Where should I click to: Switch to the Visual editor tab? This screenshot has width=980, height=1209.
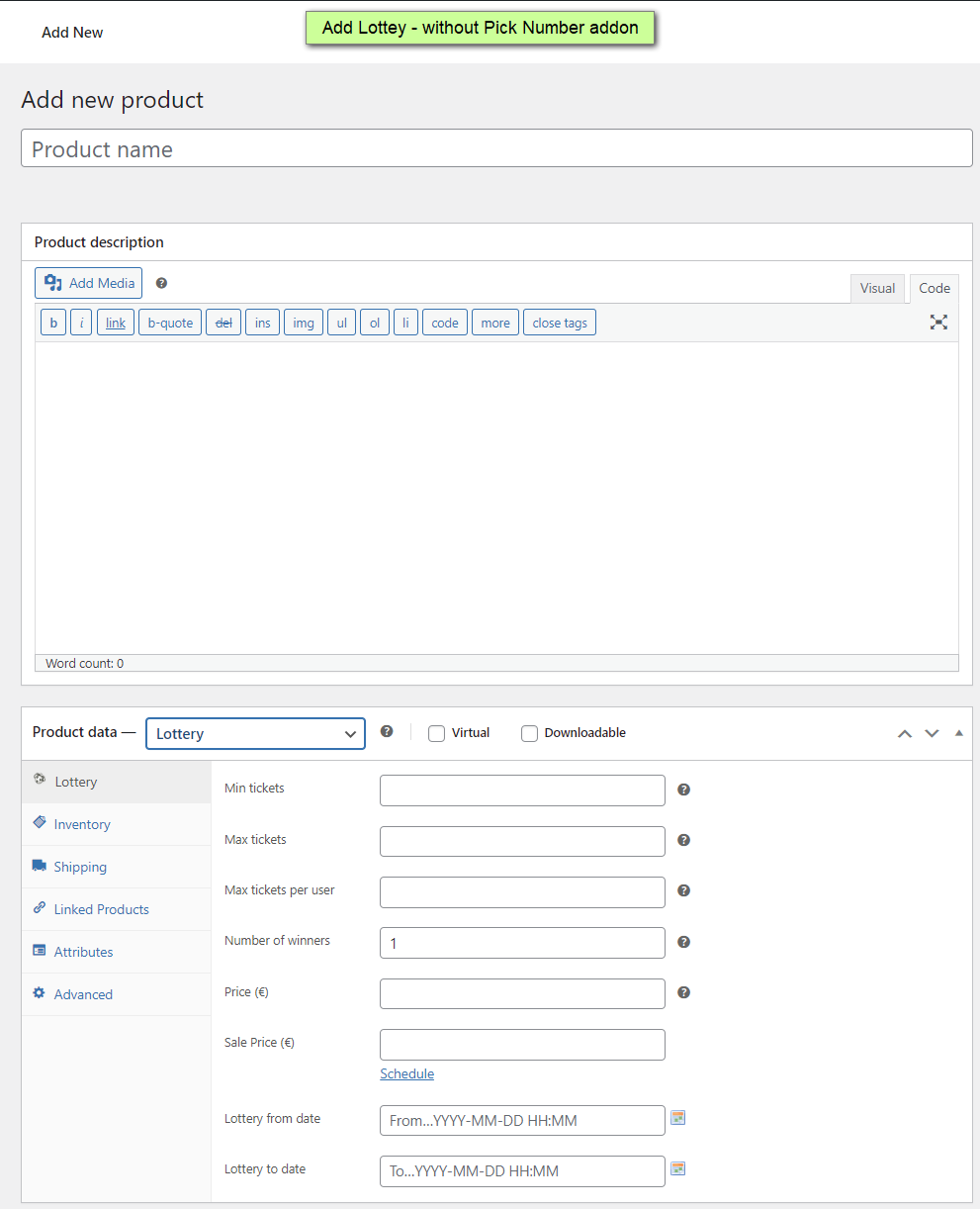coord(877,288)
